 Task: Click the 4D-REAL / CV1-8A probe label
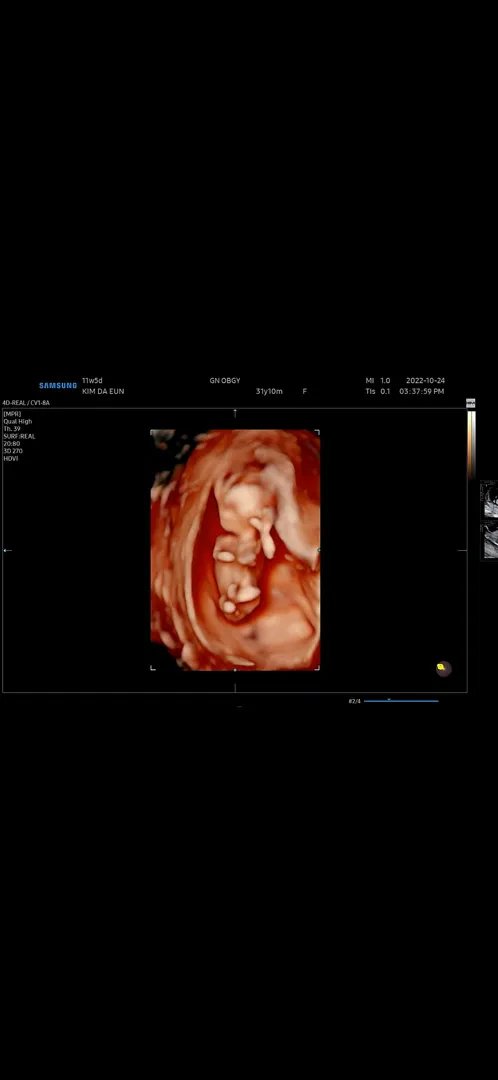(26, 403)
